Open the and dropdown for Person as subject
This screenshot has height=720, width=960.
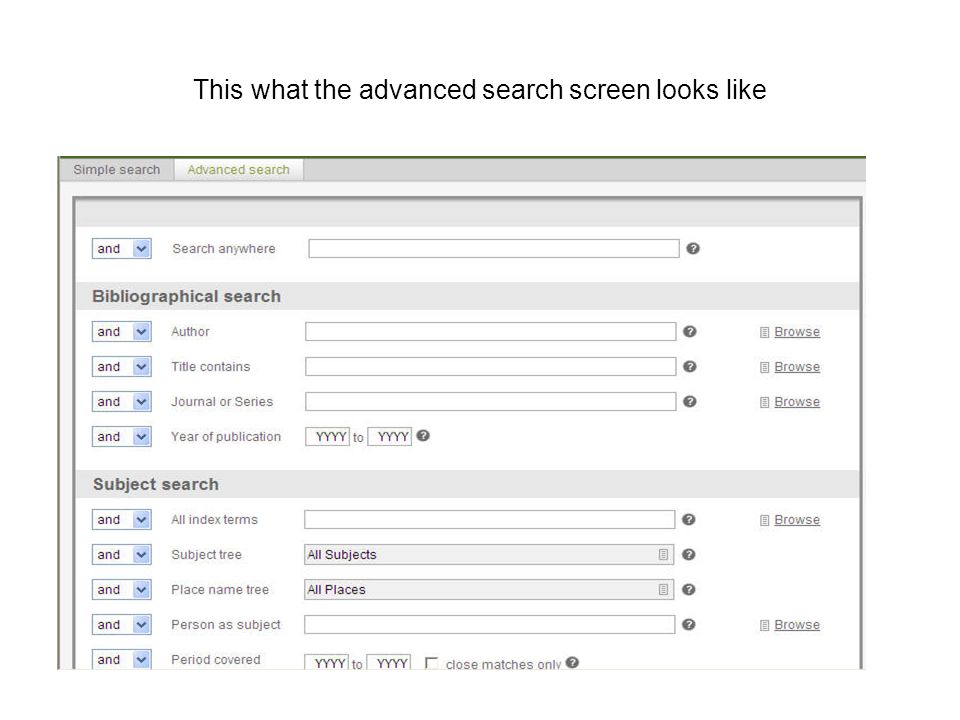tap(121, 624)
